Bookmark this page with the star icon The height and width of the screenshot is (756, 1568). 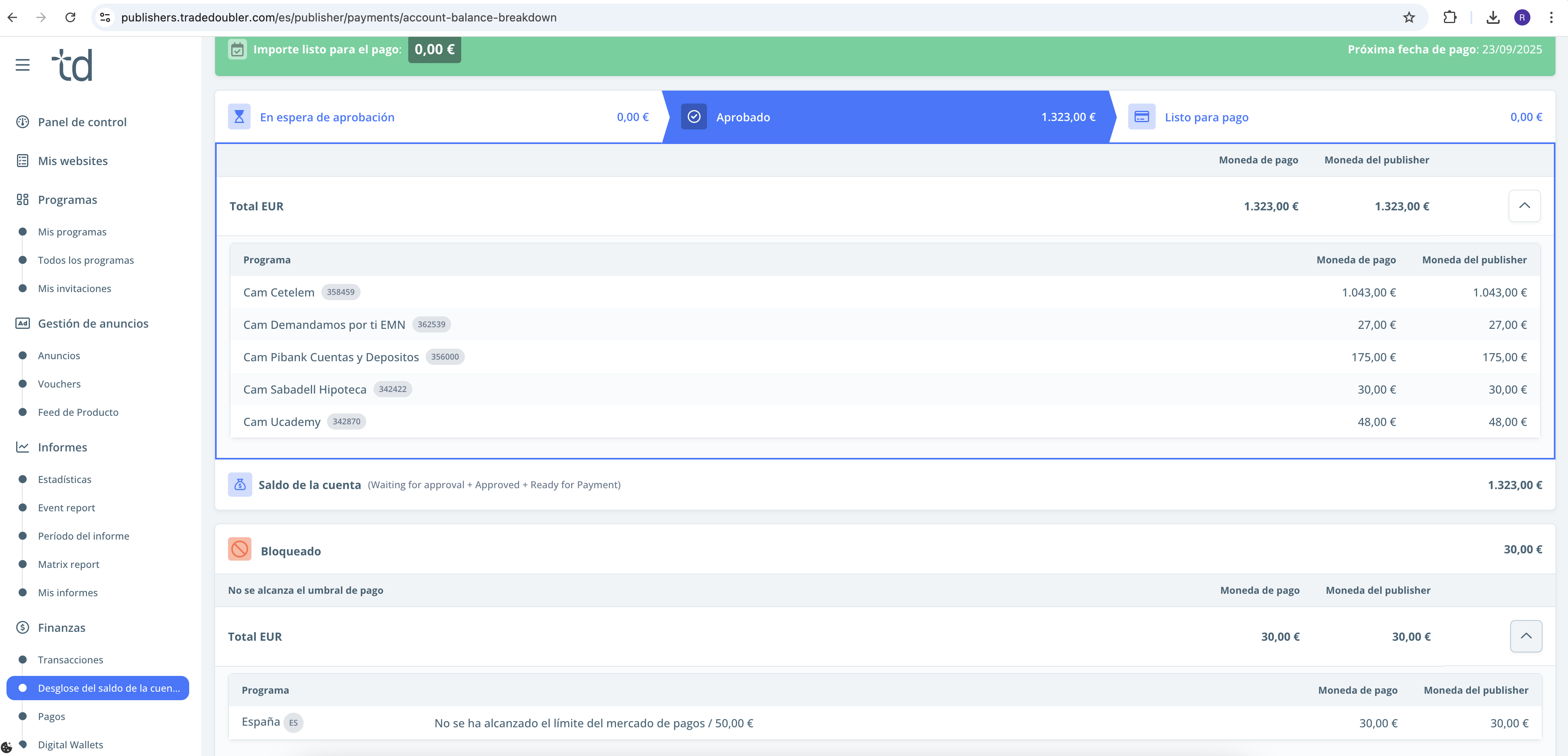(1408, 17)
